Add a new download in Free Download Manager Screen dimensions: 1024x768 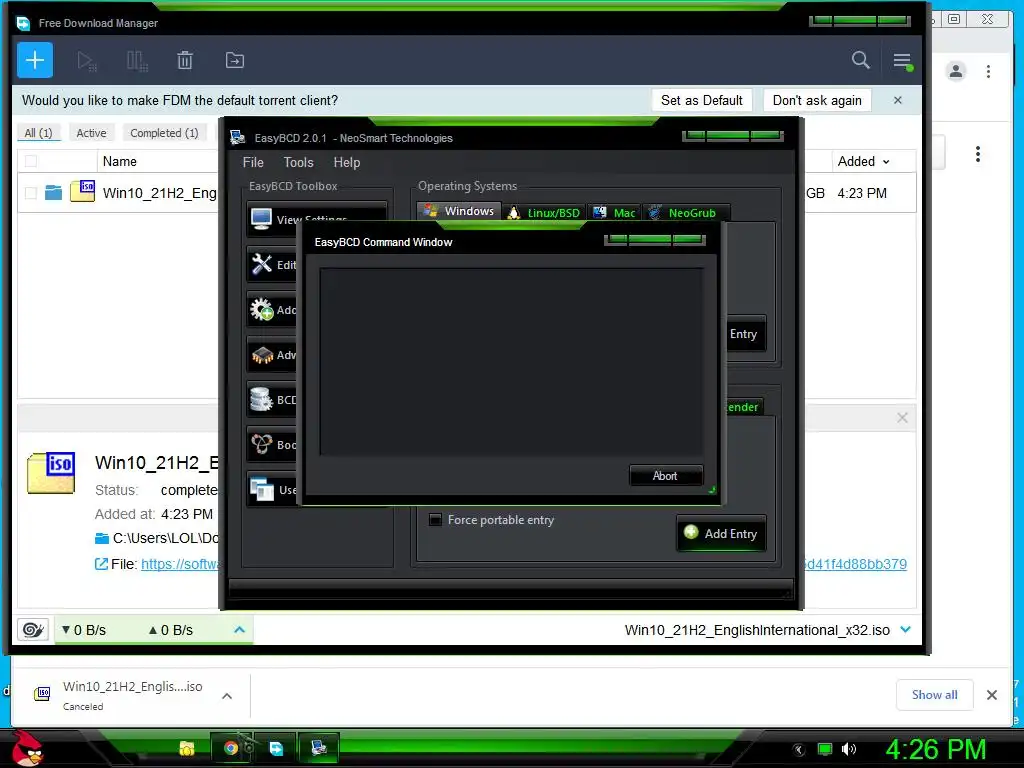click(35, 60)
